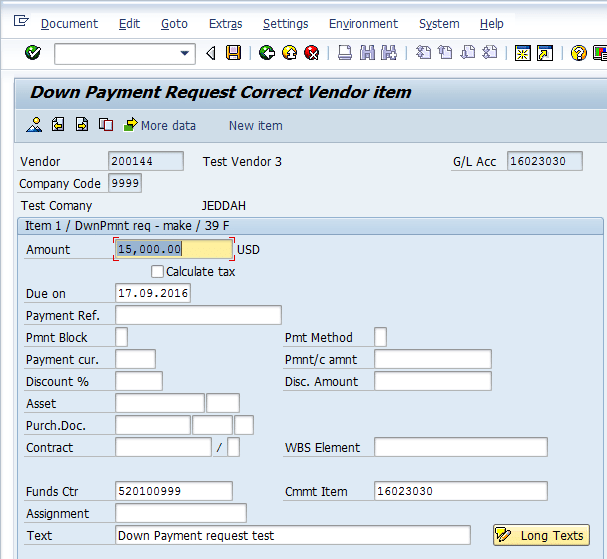
Task: Open the customize local layout icon
Action: 600,53
